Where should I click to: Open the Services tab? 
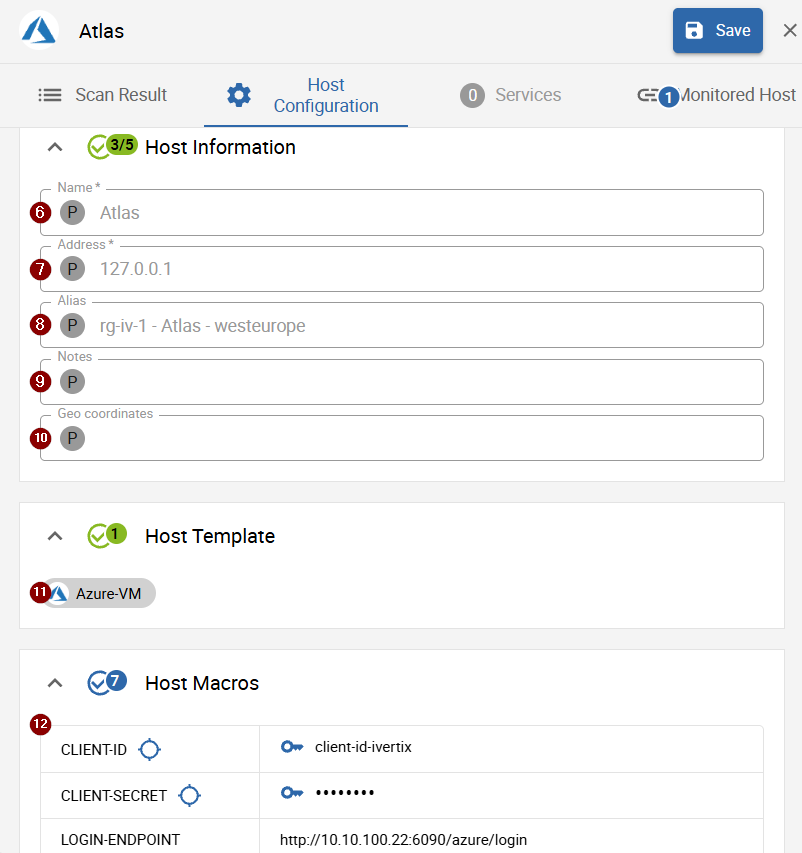(510, 95)
